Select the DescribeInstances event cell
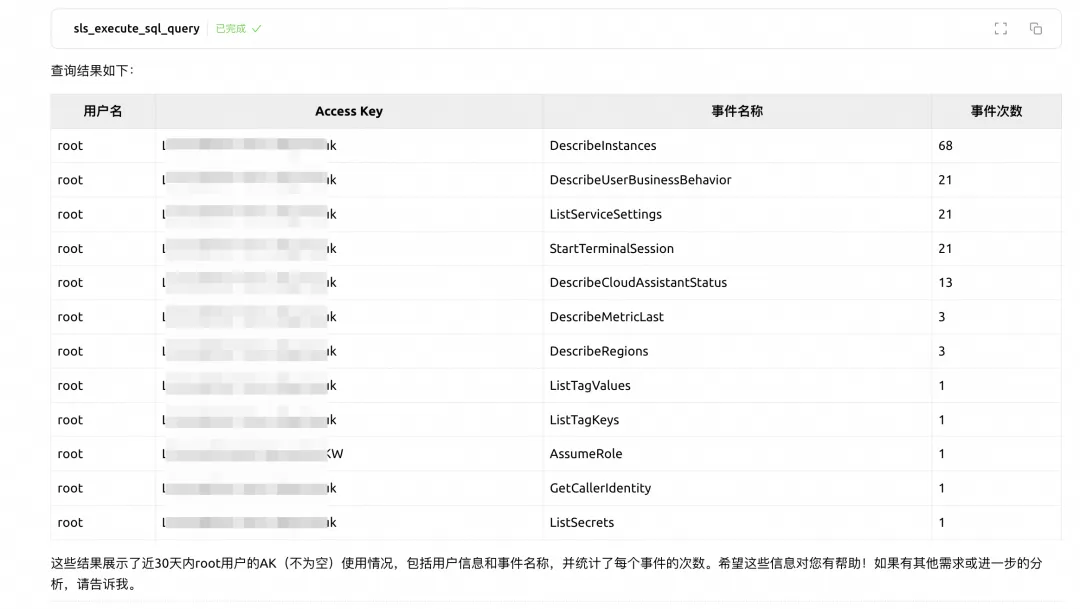 click(603, 146)
